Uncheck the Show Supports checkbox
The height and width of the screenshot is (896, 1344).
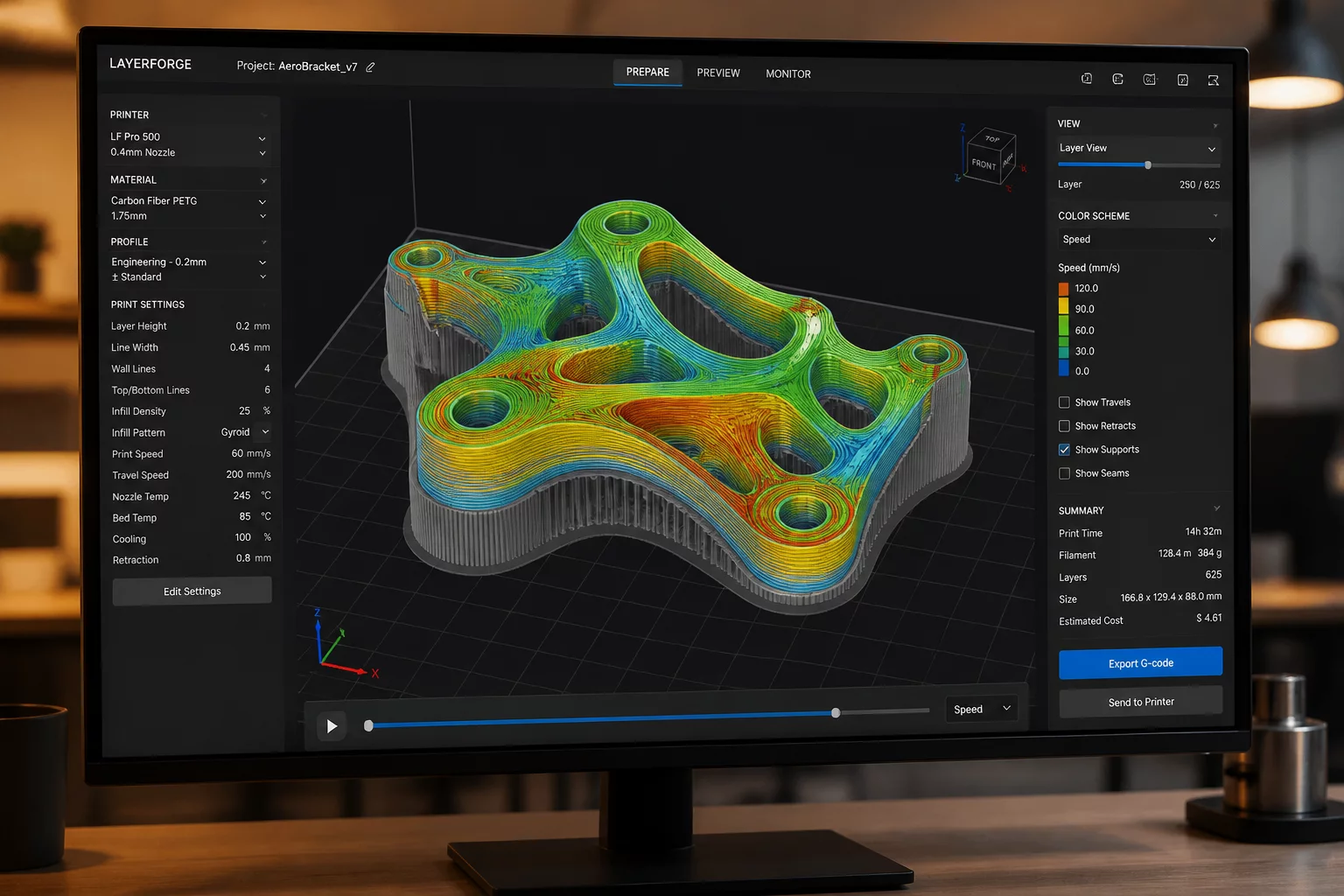tap(1064, 450)
